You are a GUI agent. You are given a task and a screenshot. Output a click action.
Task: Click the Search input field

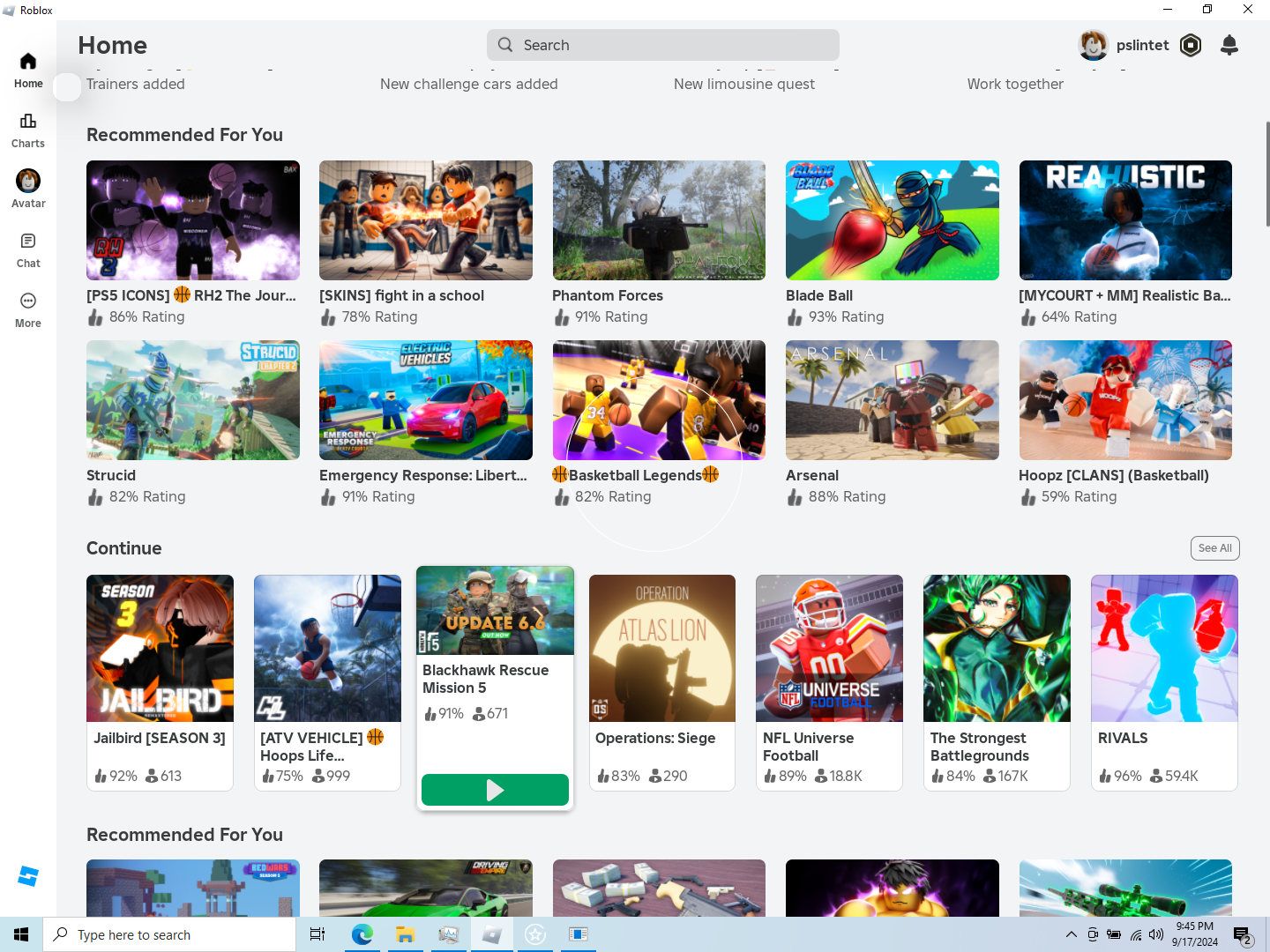coord(663,45)
